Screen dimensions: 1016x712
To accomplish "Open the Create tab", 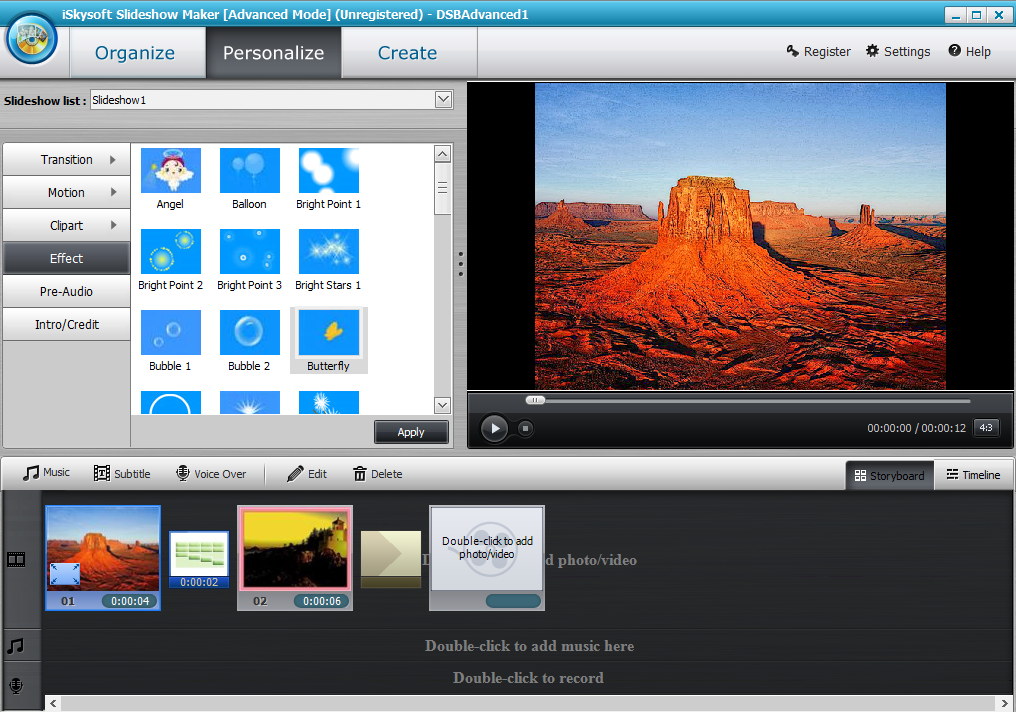I will tap(408, 51).
